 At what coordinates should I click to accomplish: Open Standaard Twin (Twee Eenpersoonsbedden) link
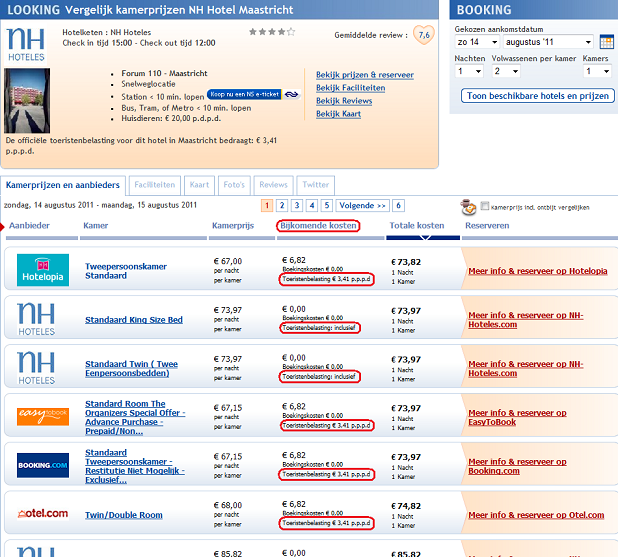131,369
